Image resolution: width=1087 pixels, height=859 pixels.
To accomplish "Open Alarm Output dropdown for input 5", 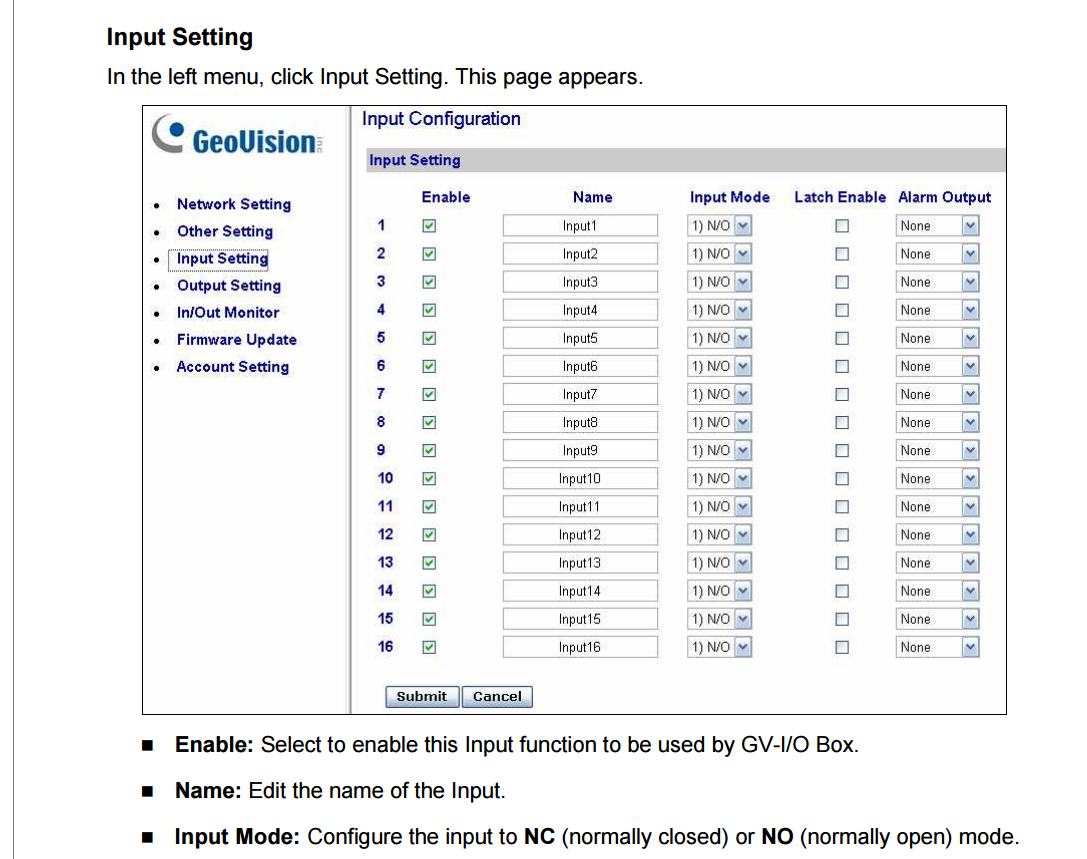I will click(x=969, y=339).
